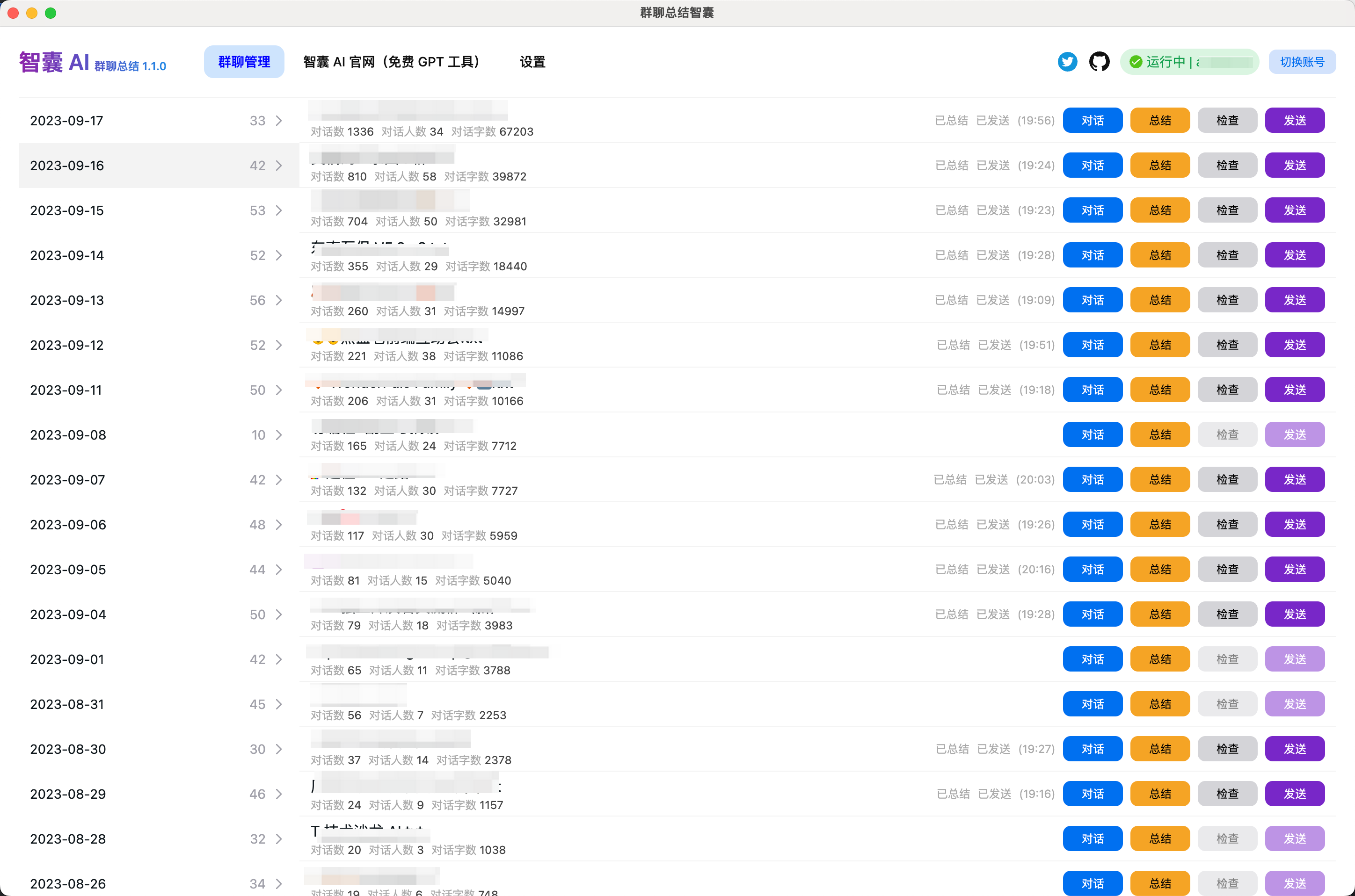Image resolution: width=1355 pixels, height=896 pixels.
Task: Expand the 2023-09-16 date chevron
Action: click(x=279, y=166)
